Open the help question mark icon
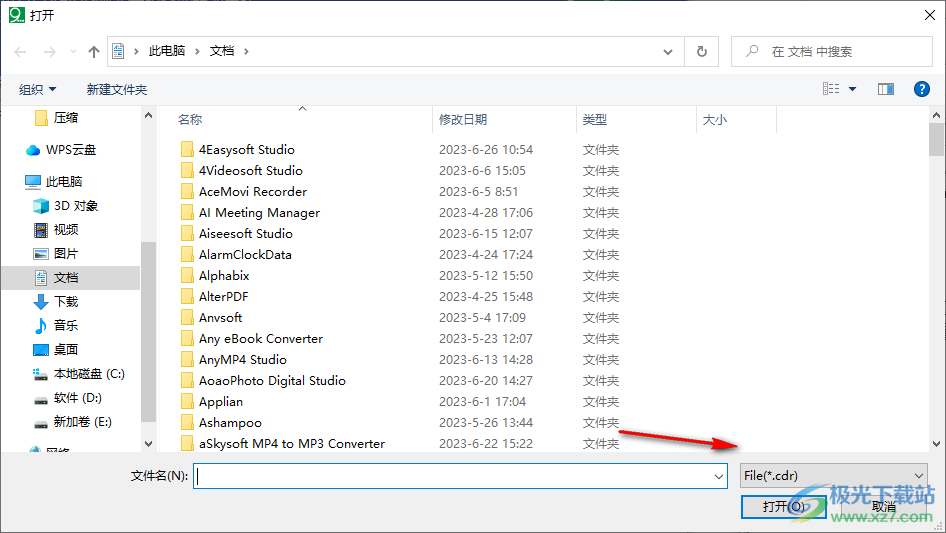Screen dimensions: 946x533 click(x=921, y=89)
